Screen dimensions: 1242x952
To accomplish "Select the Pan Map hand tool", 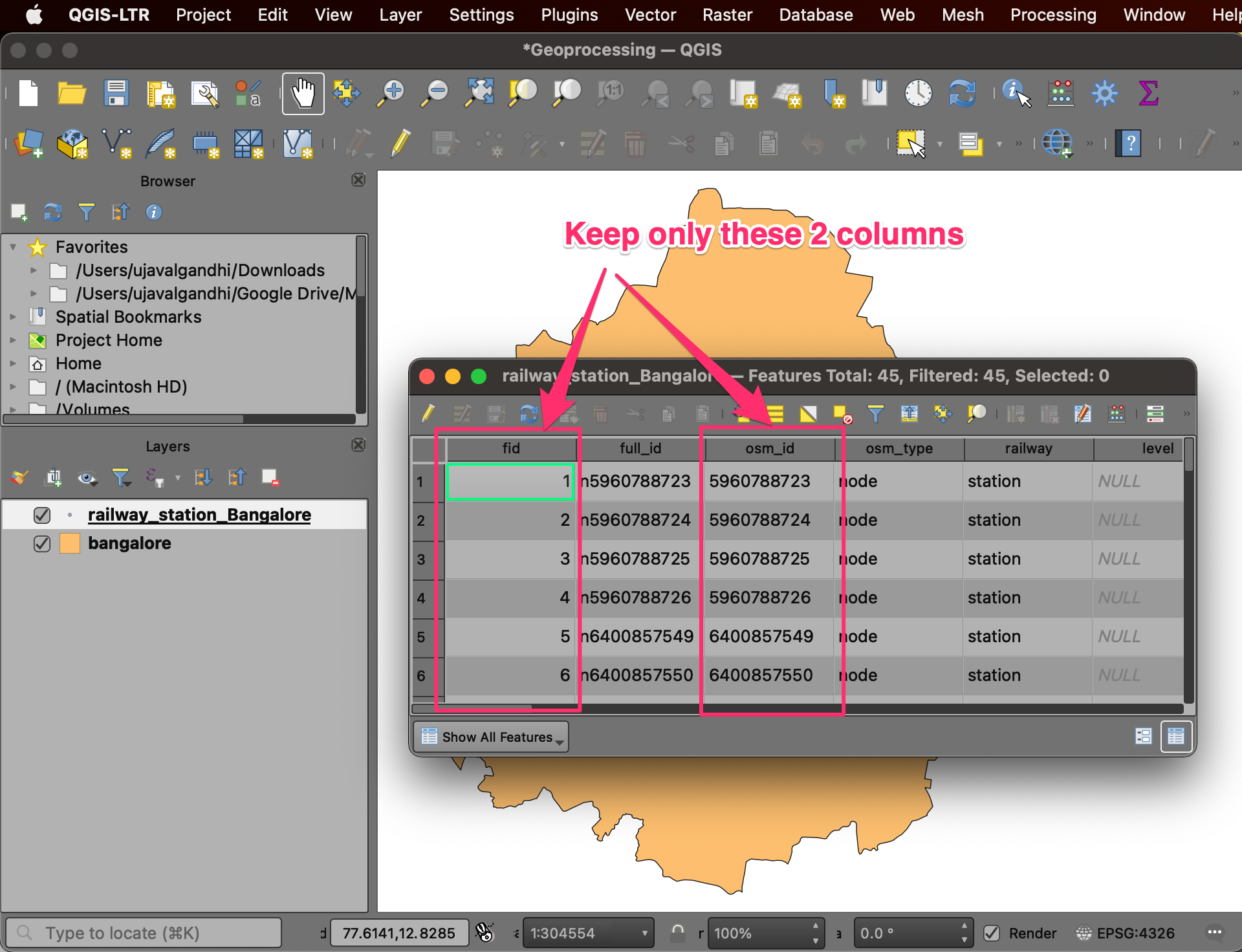I will 303,94.
